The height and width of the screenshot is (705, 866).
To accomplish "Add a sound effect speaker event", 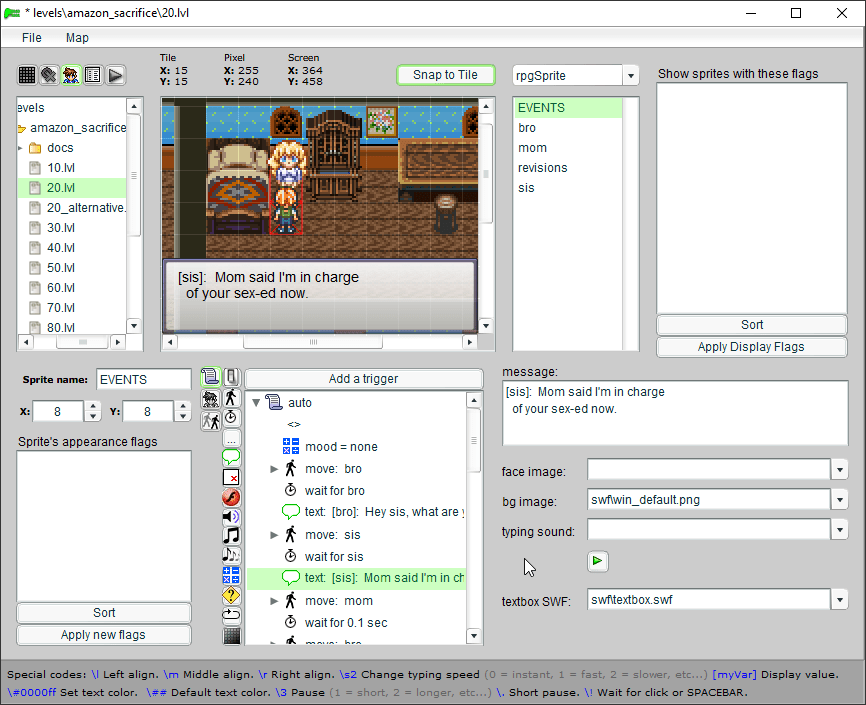I will pyautogui.click(x=231, y=516).
